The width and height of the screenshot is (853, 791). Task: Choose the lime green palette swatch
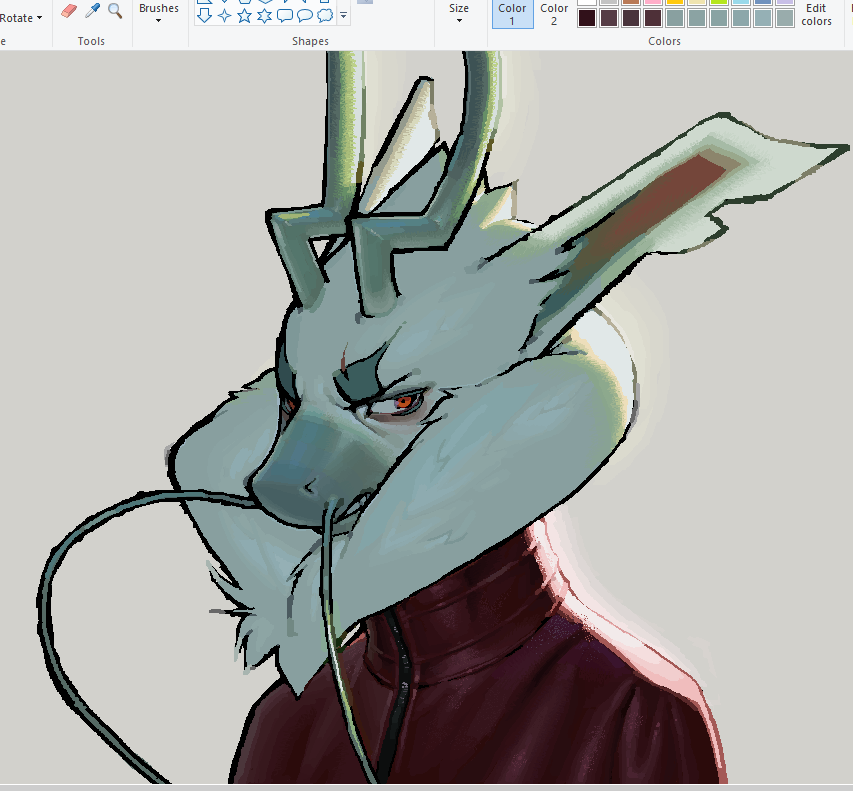click(x=719, y=2)
